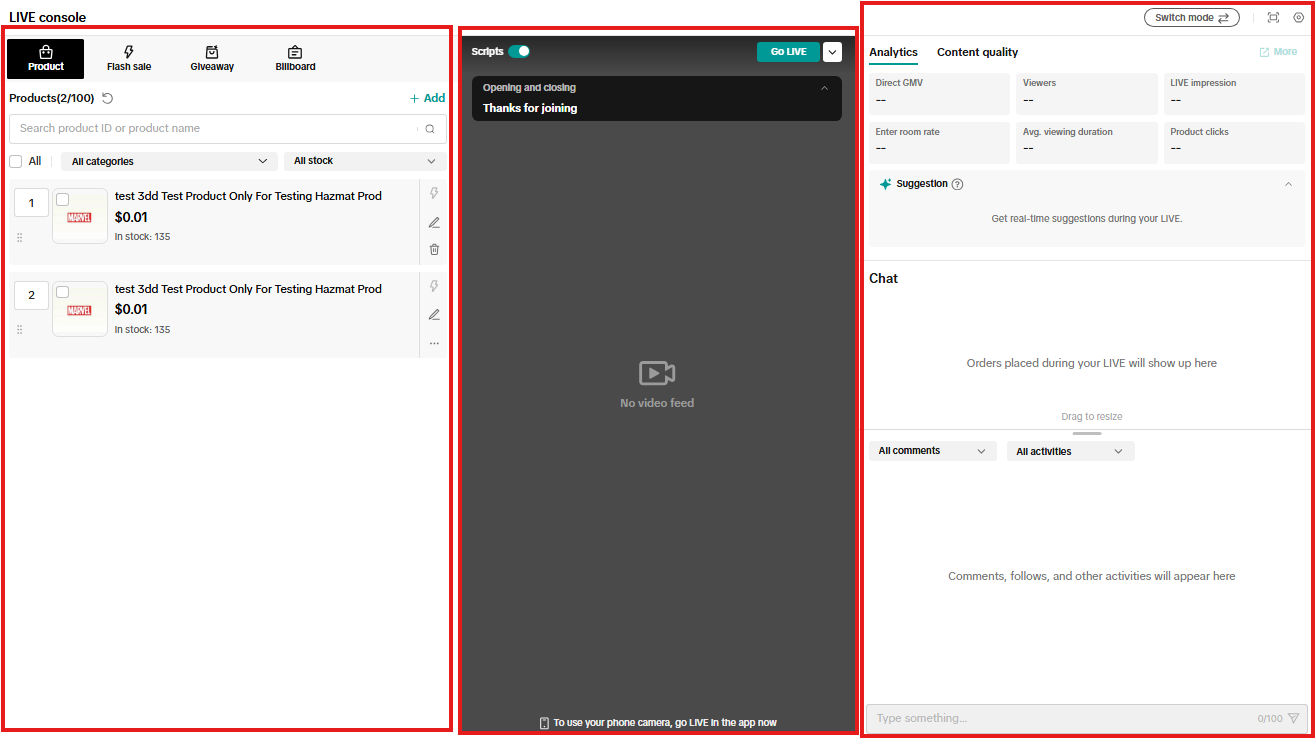Open the All stock dropdown

tap(364, 161)
